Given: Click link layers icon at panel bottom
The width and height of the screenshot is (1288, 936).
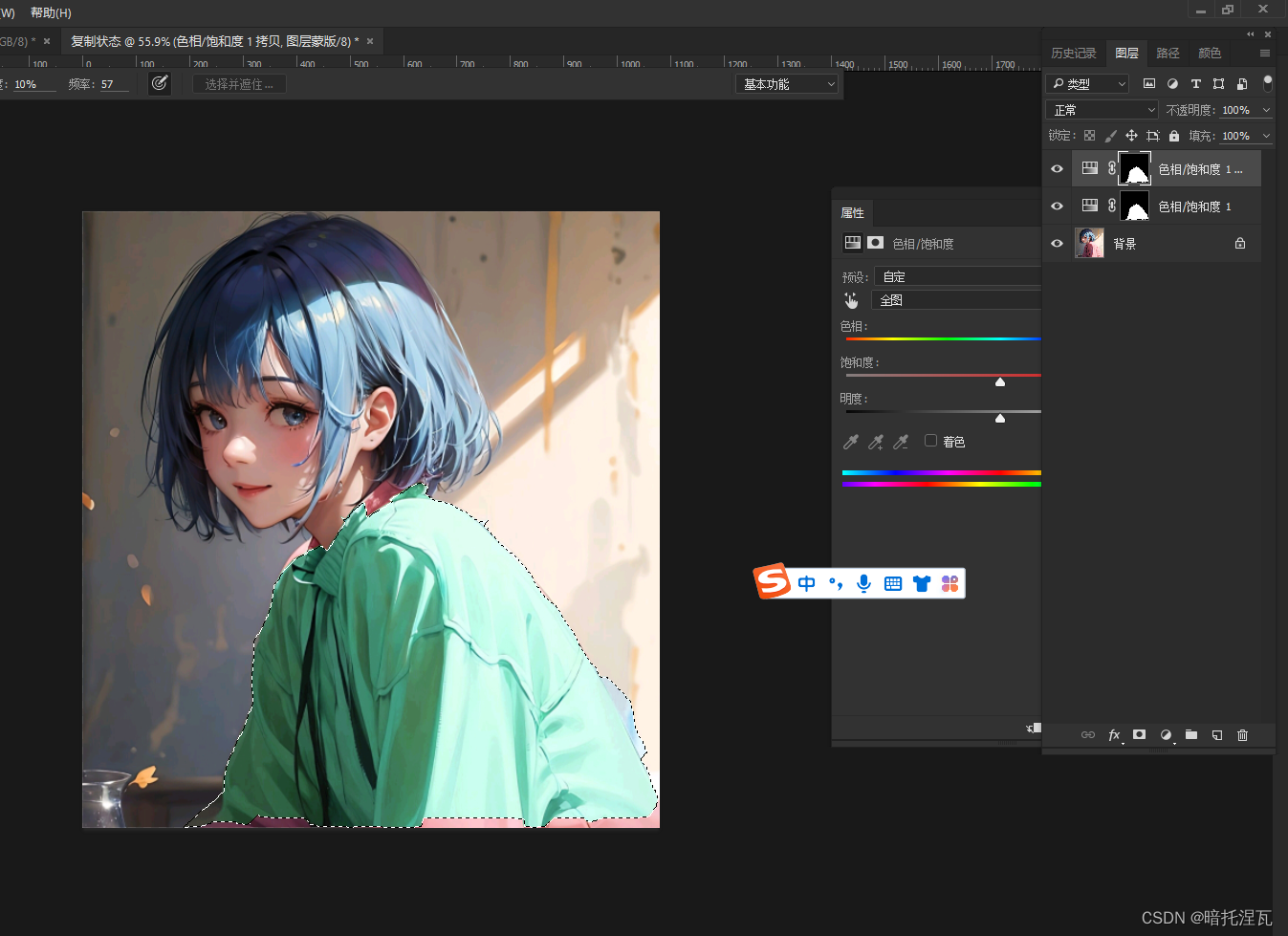Looking at the screenshot, I should 1088,735.
